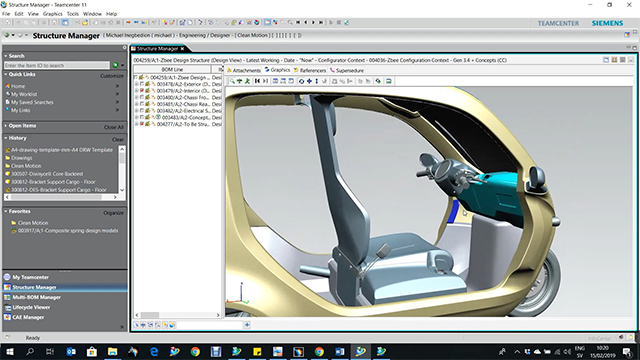Toggle the 004277 To Be Structured checkbox
640x360 pixels.
(142, 124)
